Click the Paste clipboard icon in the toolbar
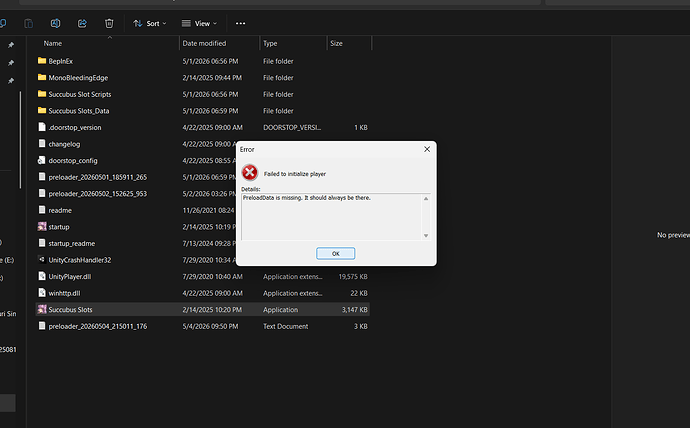Image resolution: width=690 pixels, height=428 pixels. coord(29,23)
